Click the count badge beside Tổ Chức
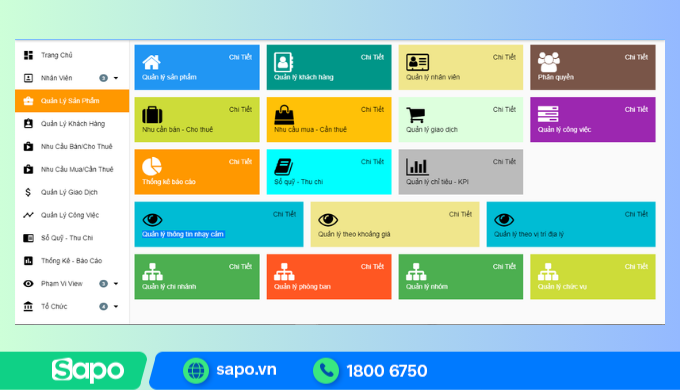The image size is (680, 390). click(103, 306)
